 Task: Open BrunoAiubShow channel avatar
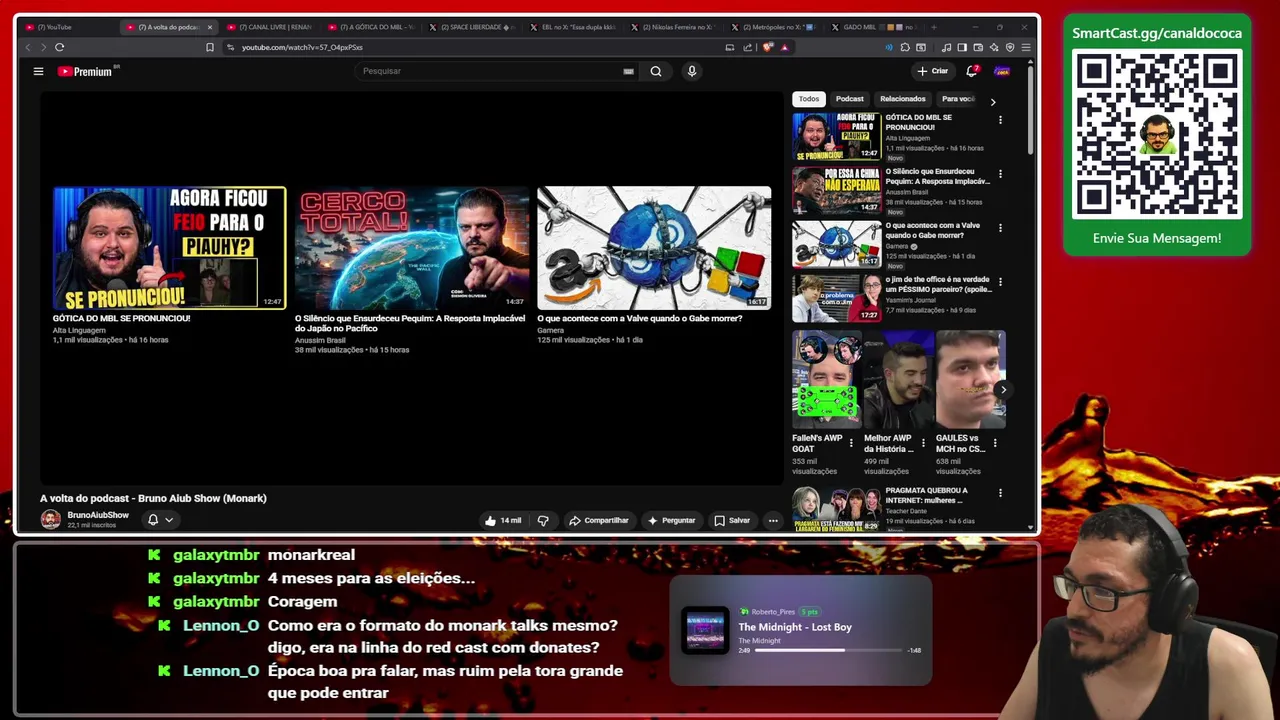[x=50, y=519]
